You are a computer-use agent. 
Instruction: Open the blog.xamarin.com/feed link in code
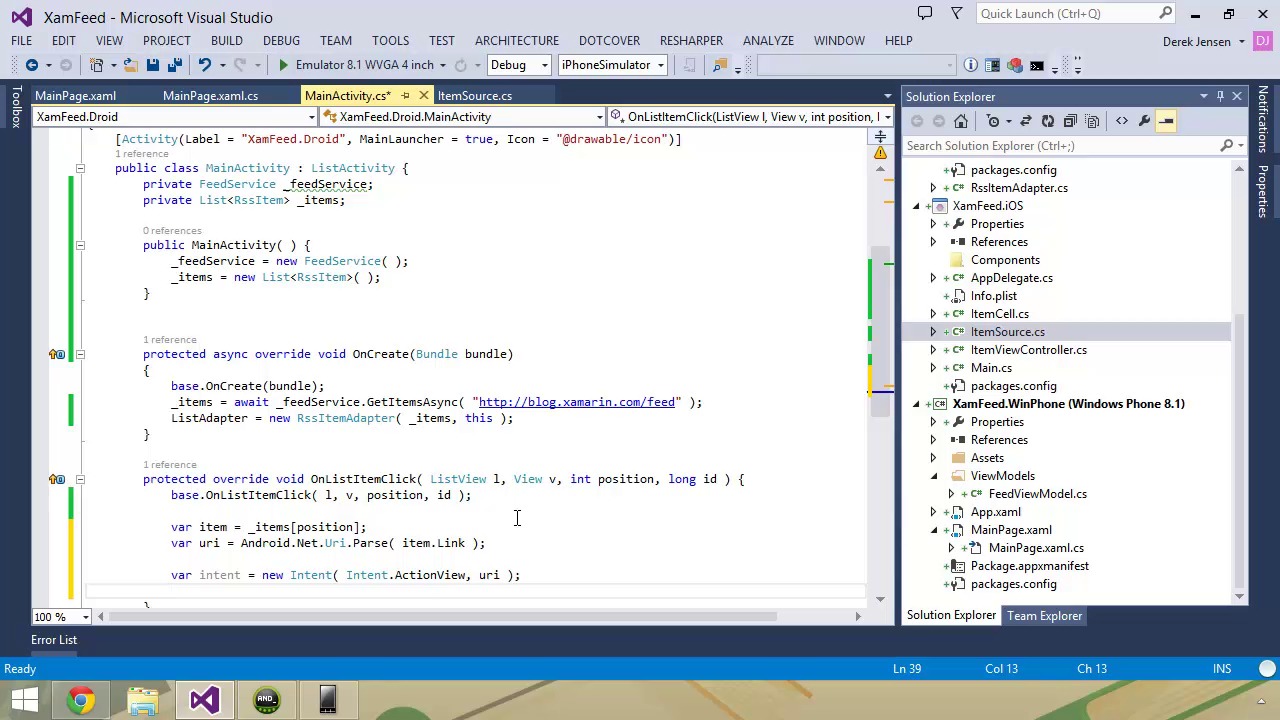[x=576, y=402]
